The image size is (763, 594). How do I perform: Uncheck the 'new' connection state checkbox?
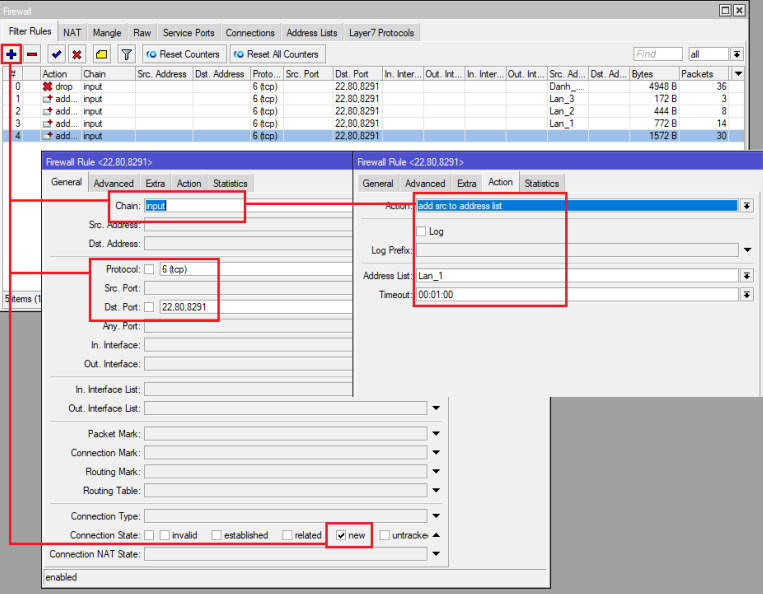(341, 535)
